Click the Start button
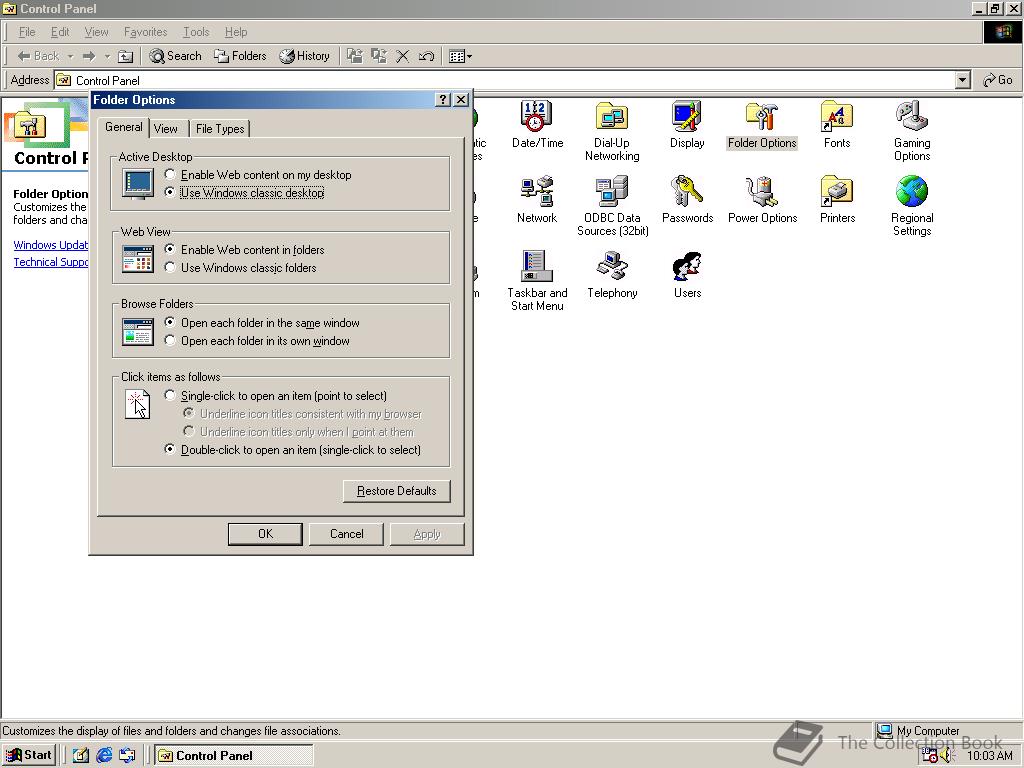This screenshot has height=768, width=1024. click(x=29, y=756)
